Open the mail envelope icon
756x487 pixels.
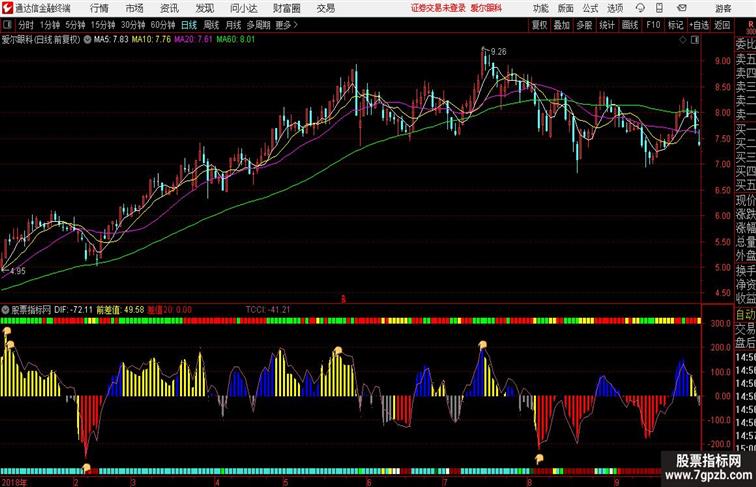pyautogui.click(x=682, y=8)
